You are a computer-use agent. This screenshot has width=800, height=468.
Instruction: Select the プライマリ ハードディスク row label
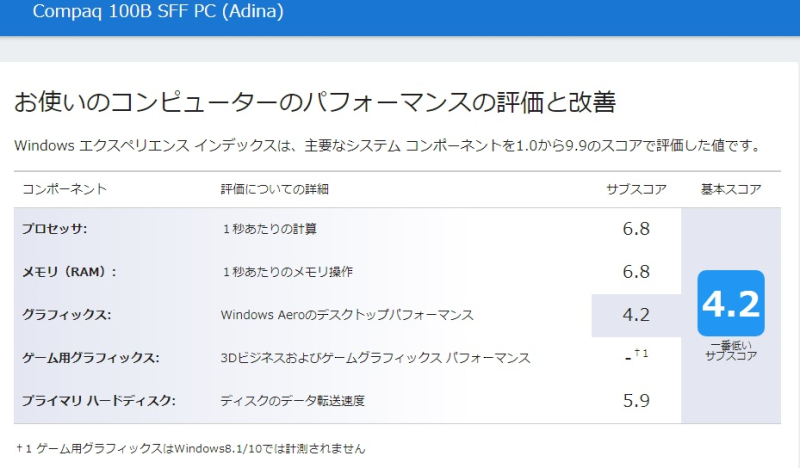[x=98, y=401]
